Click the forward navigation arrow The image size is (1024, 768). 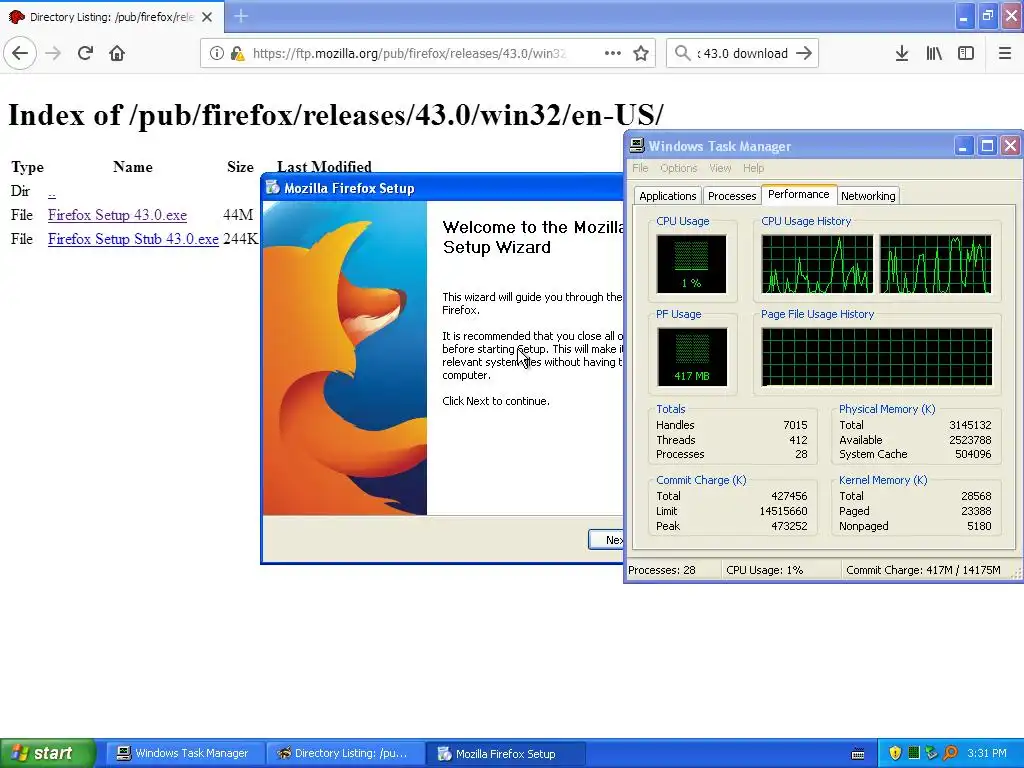pyautogui.click(x=54, y=53)
